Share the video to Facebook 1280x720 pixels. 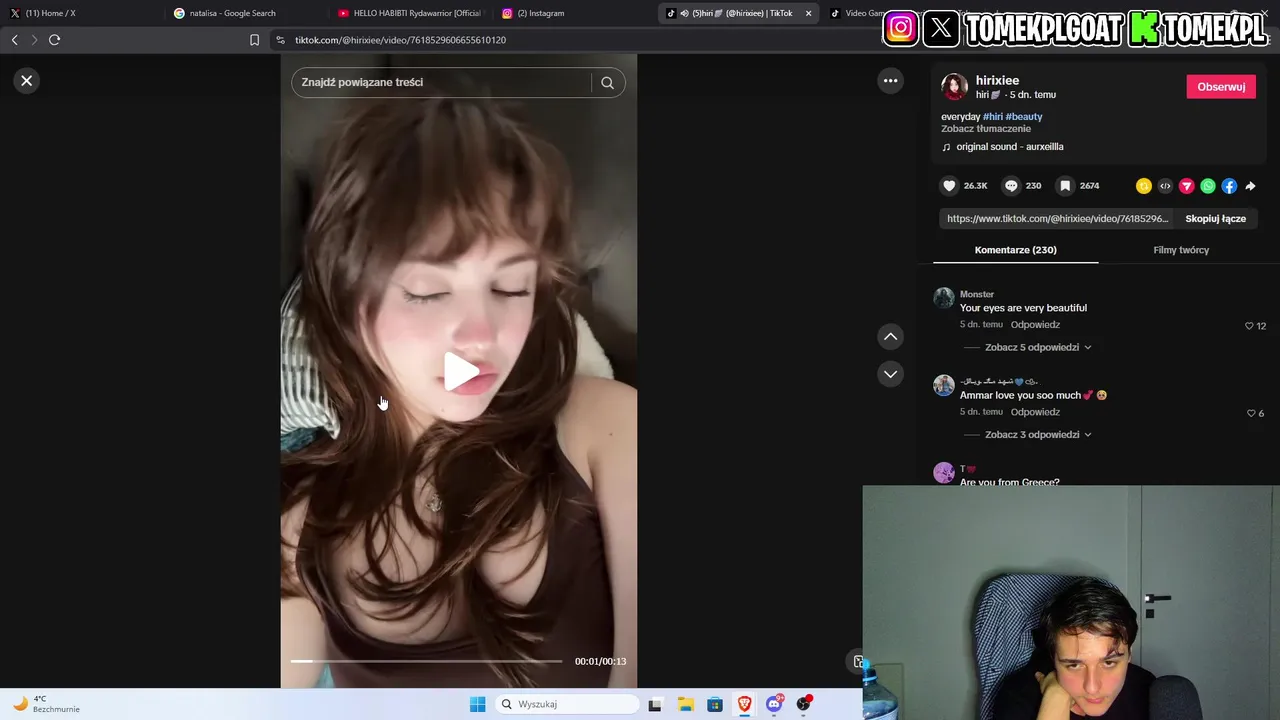[1229, 186]
